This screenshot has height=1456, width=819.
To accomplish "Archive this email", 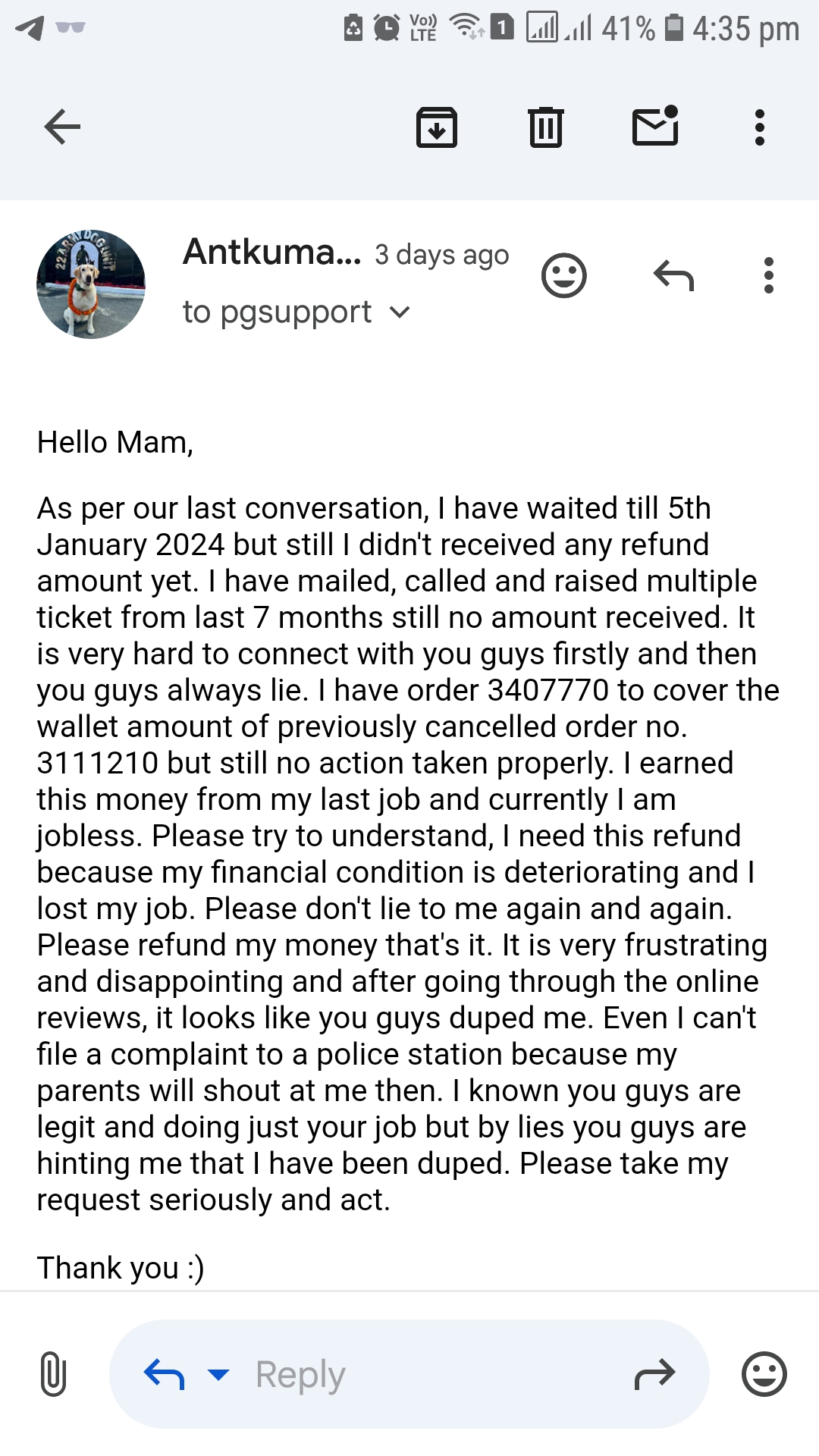I will click(436, 127).
